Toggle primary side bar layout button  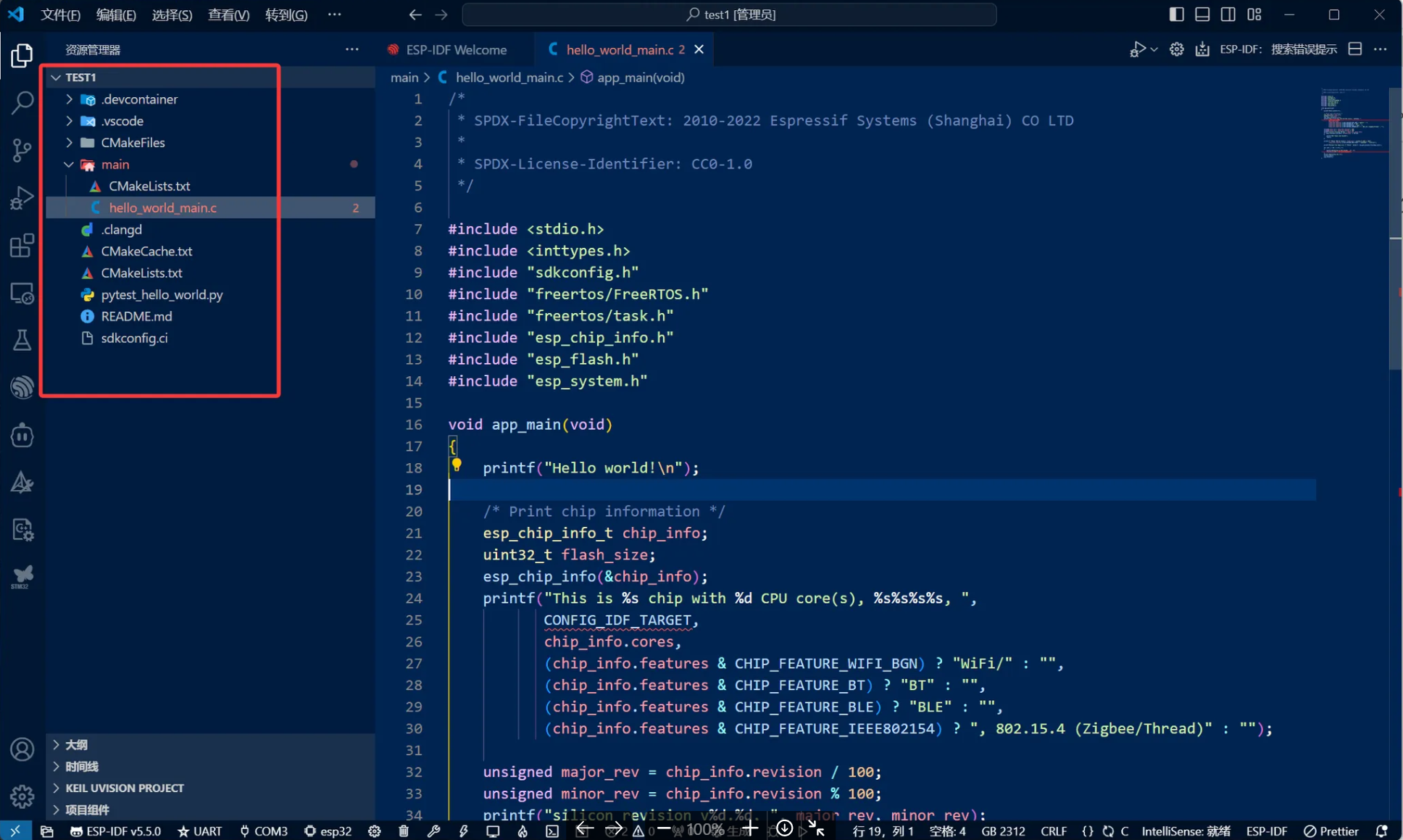pos(1177,14)
